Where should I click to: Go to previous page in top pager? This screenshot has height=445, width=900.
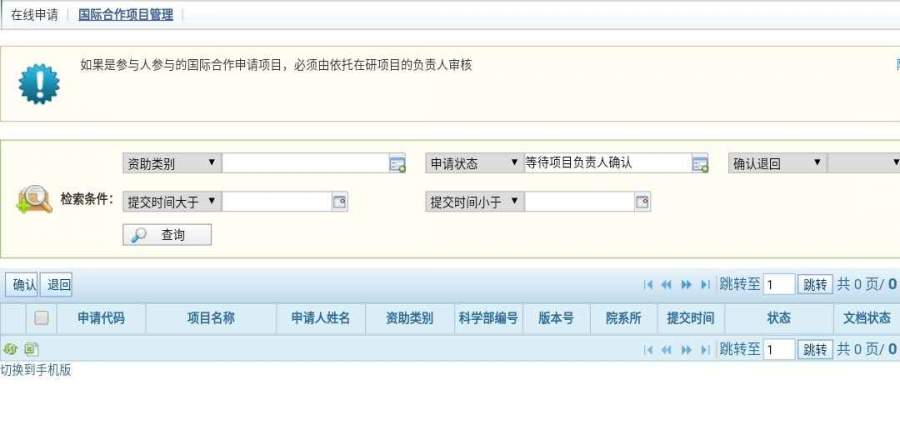coord(666,284)
